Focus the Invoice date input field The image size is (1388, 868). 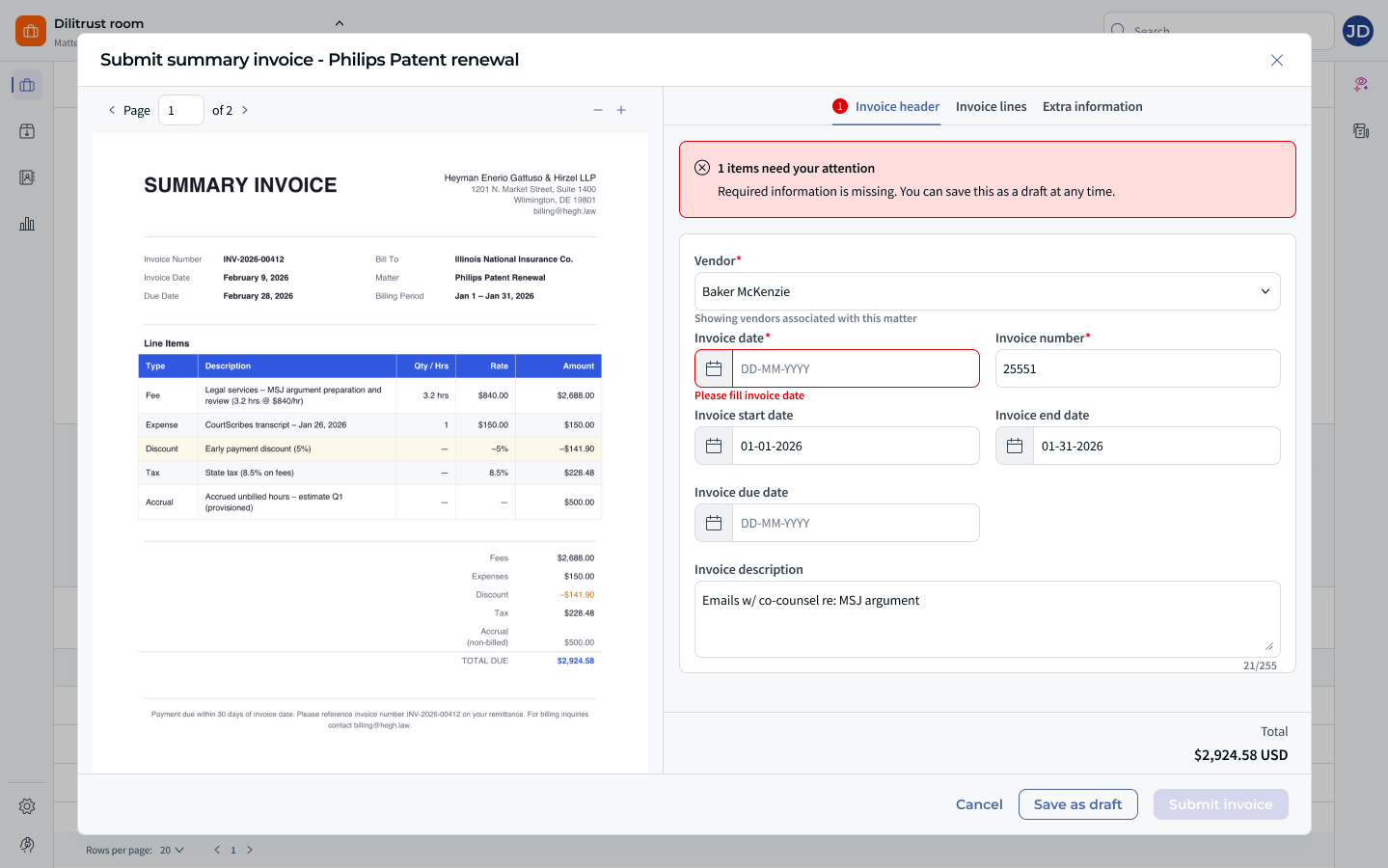(x=856, y=368)
